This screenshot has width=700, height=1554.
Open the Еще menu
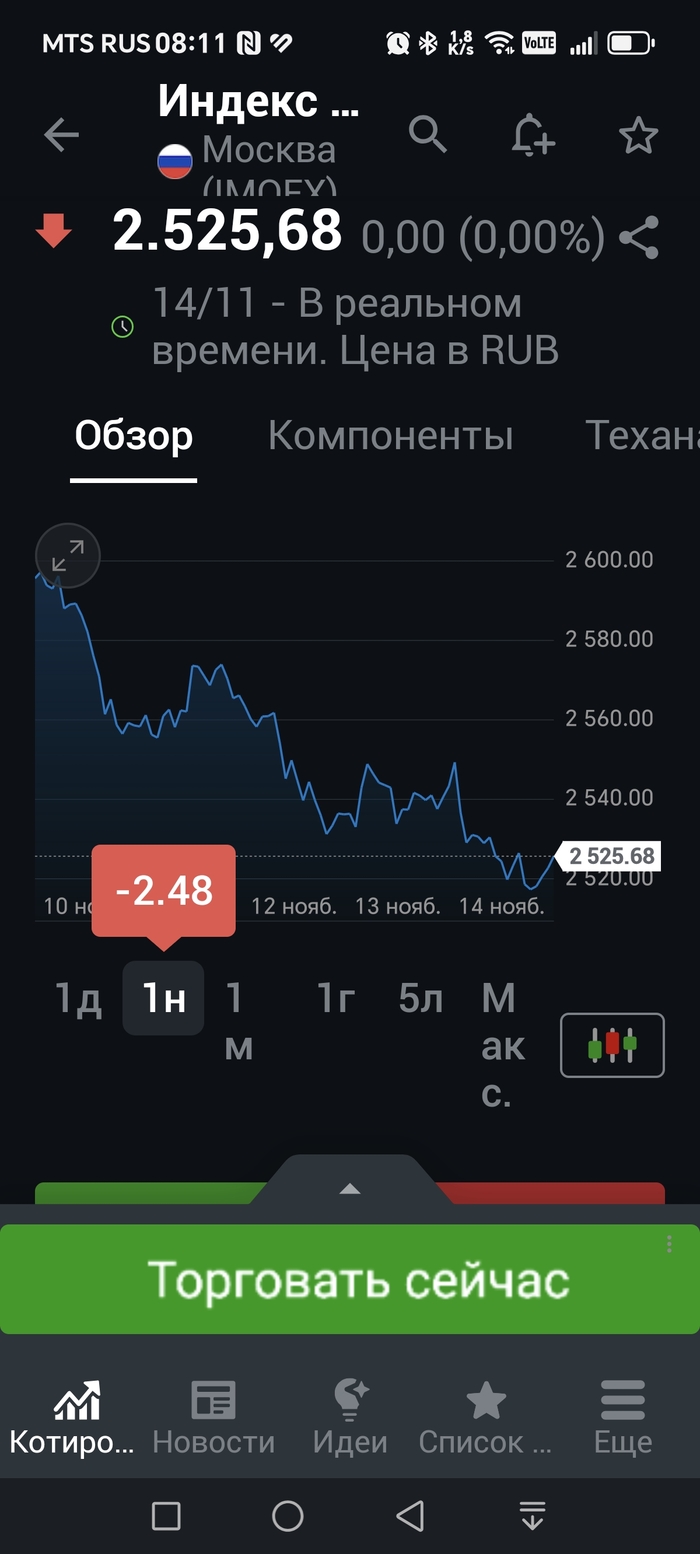tap(622, 1415)
